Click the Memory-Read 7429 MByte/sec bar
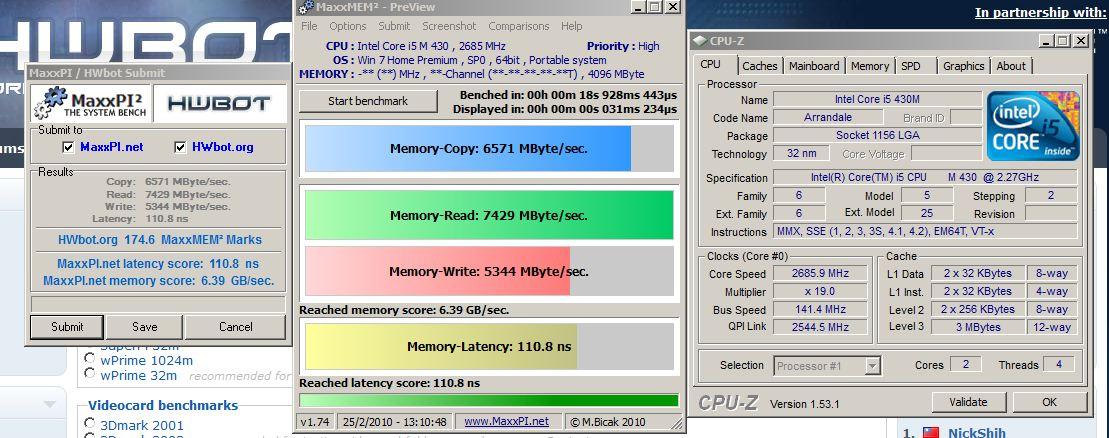 489,215
